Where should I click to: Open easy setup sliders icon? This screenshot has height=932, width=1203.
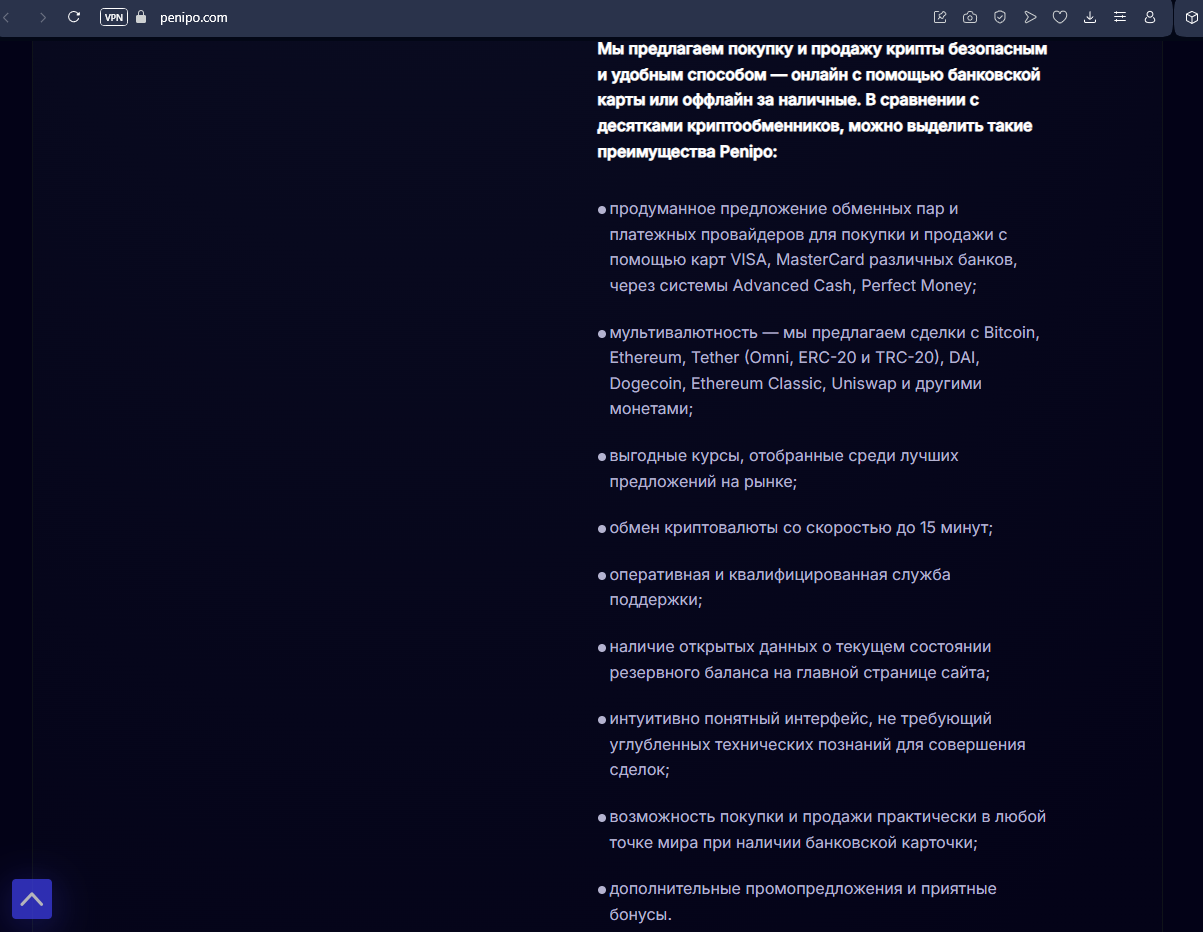pyautogui.click(x=1120, y=17)
